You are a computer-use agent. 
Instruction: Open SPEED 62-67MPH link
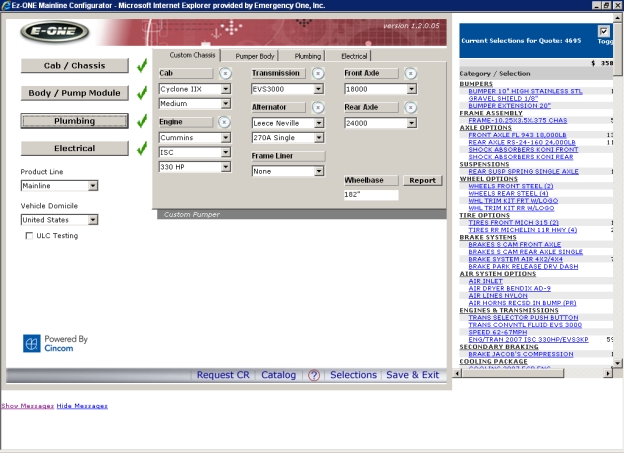[x=497, y=332]
